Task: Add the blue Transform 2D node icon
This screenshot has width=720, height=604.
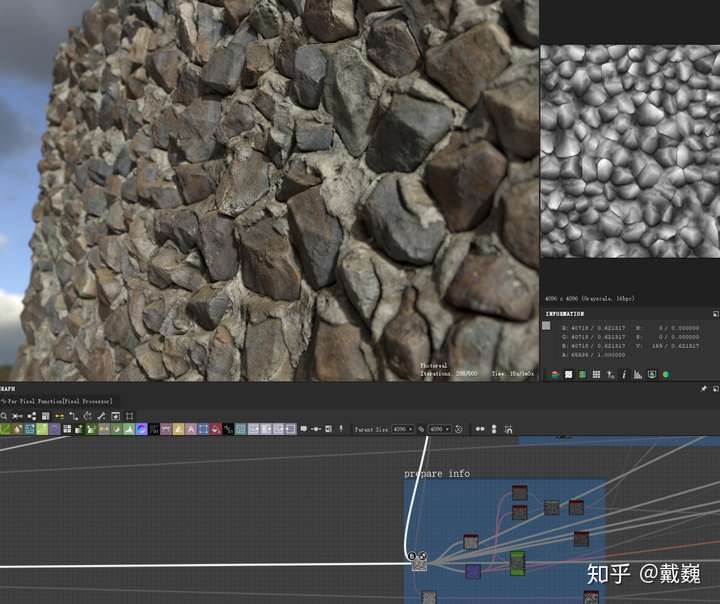Action: coord(203,429)
